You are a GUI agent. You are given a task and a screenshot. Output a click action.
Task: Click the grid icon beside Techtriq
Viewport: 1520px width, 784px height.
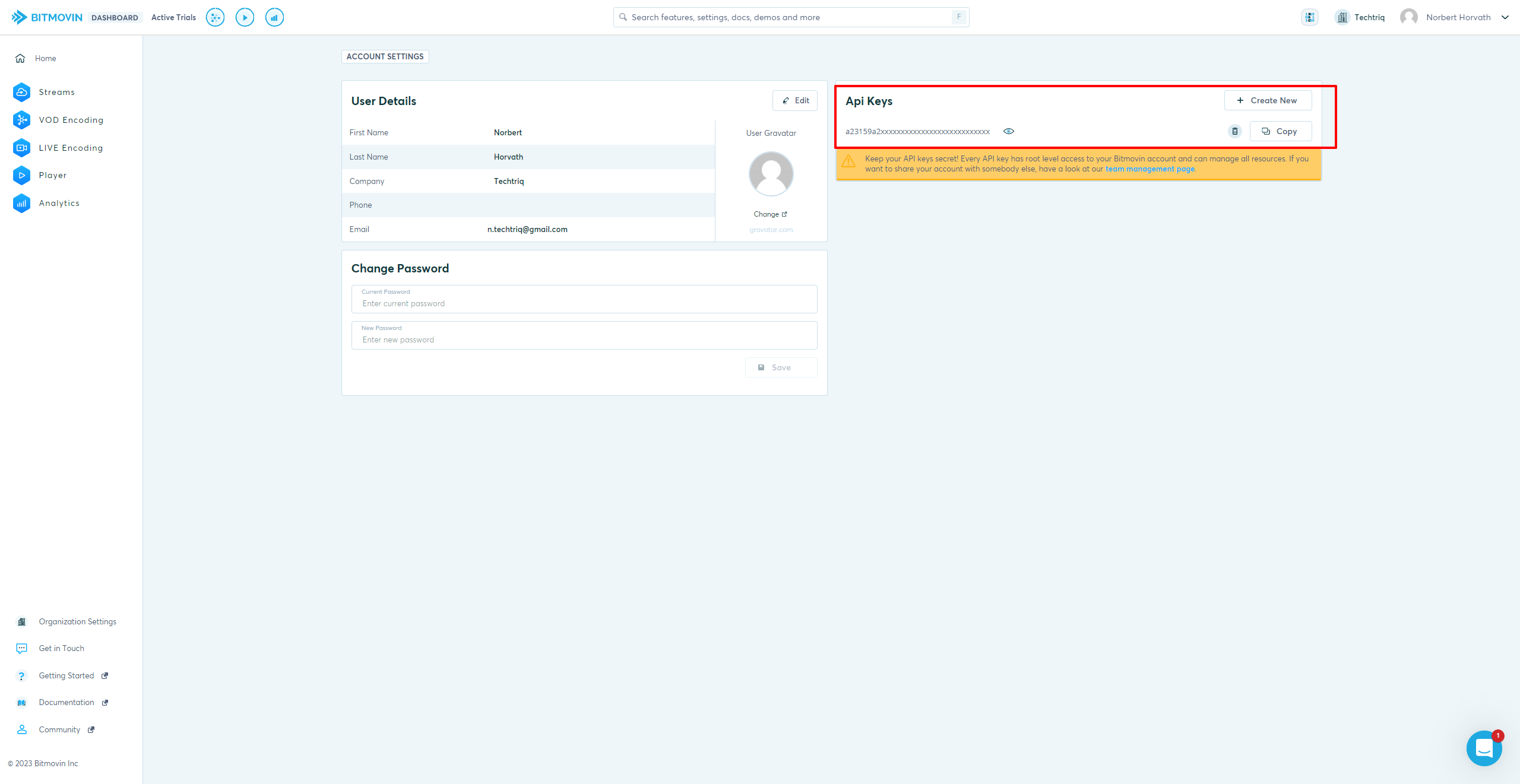(1310, 17)
